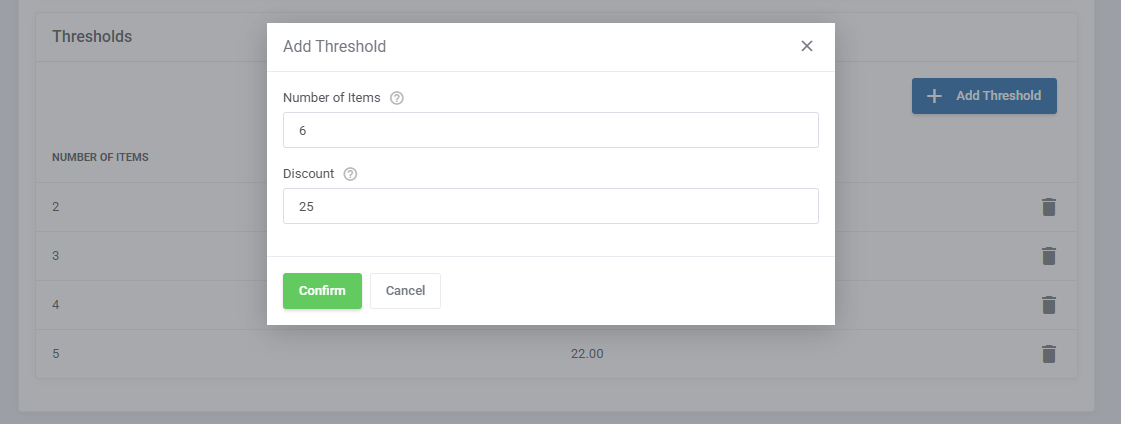Click the 22.00 discount value
This screenshot has height=424, width=1121.
[587, 354]
